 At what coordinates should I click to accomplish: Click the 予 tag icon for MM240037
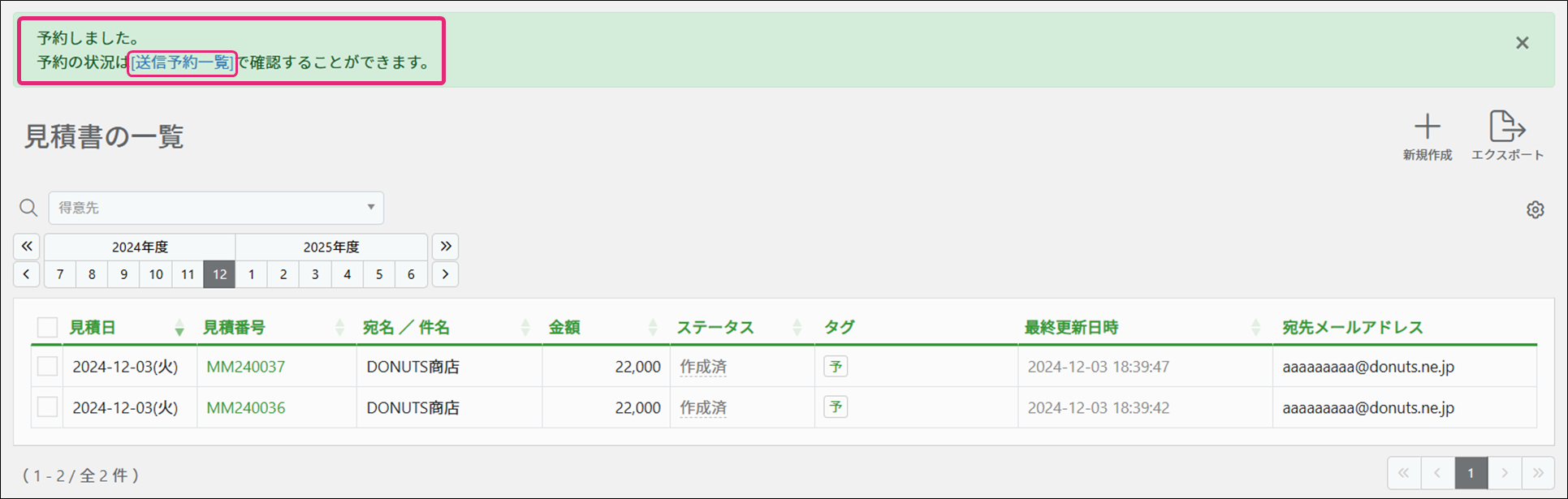pyautogui.click(x=836, y=367)
